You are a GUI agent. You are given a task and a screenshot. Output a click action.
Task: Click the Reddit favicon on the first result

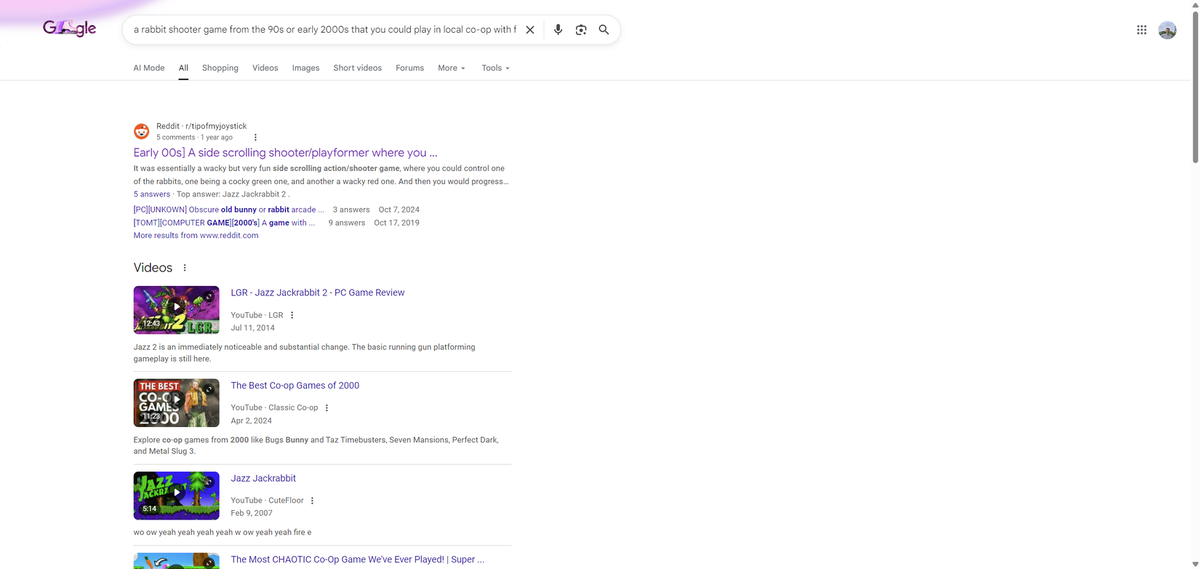point(142,131)
